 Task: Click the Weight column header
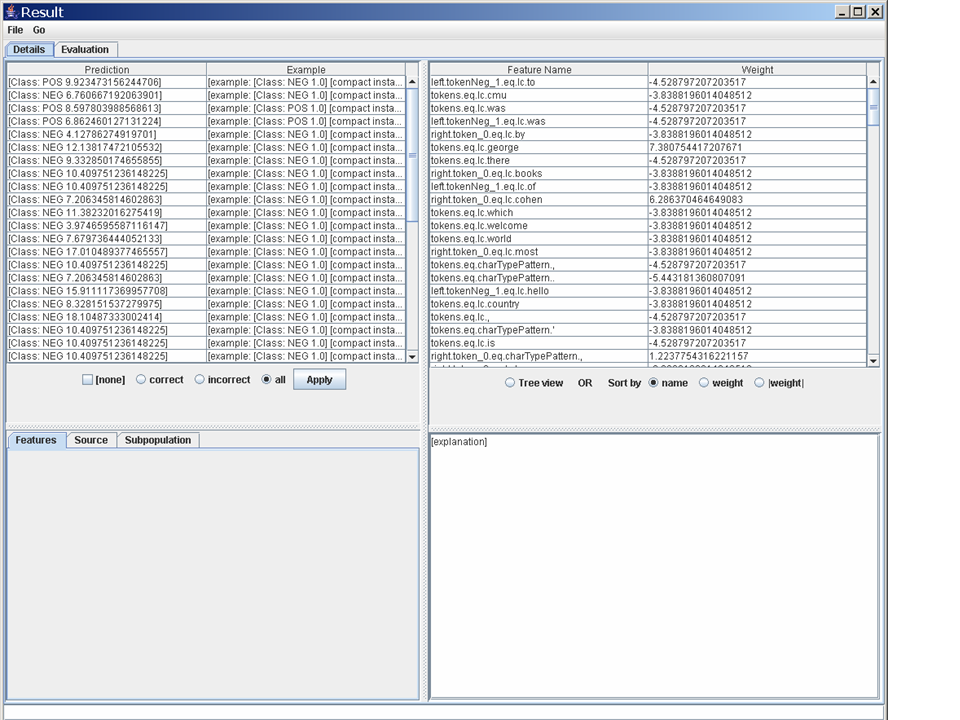[757, 70]
